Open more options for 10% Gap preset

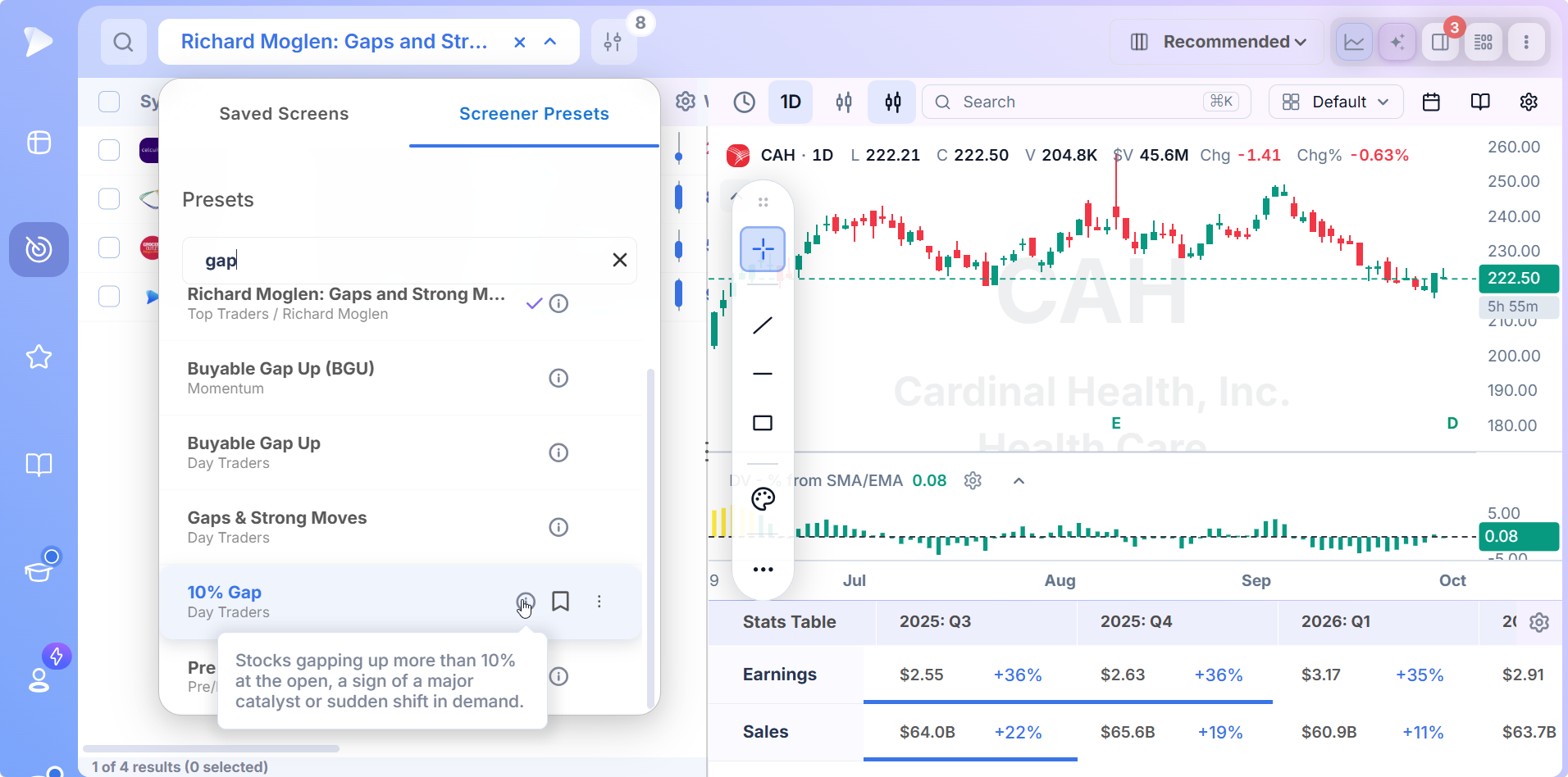599,602
